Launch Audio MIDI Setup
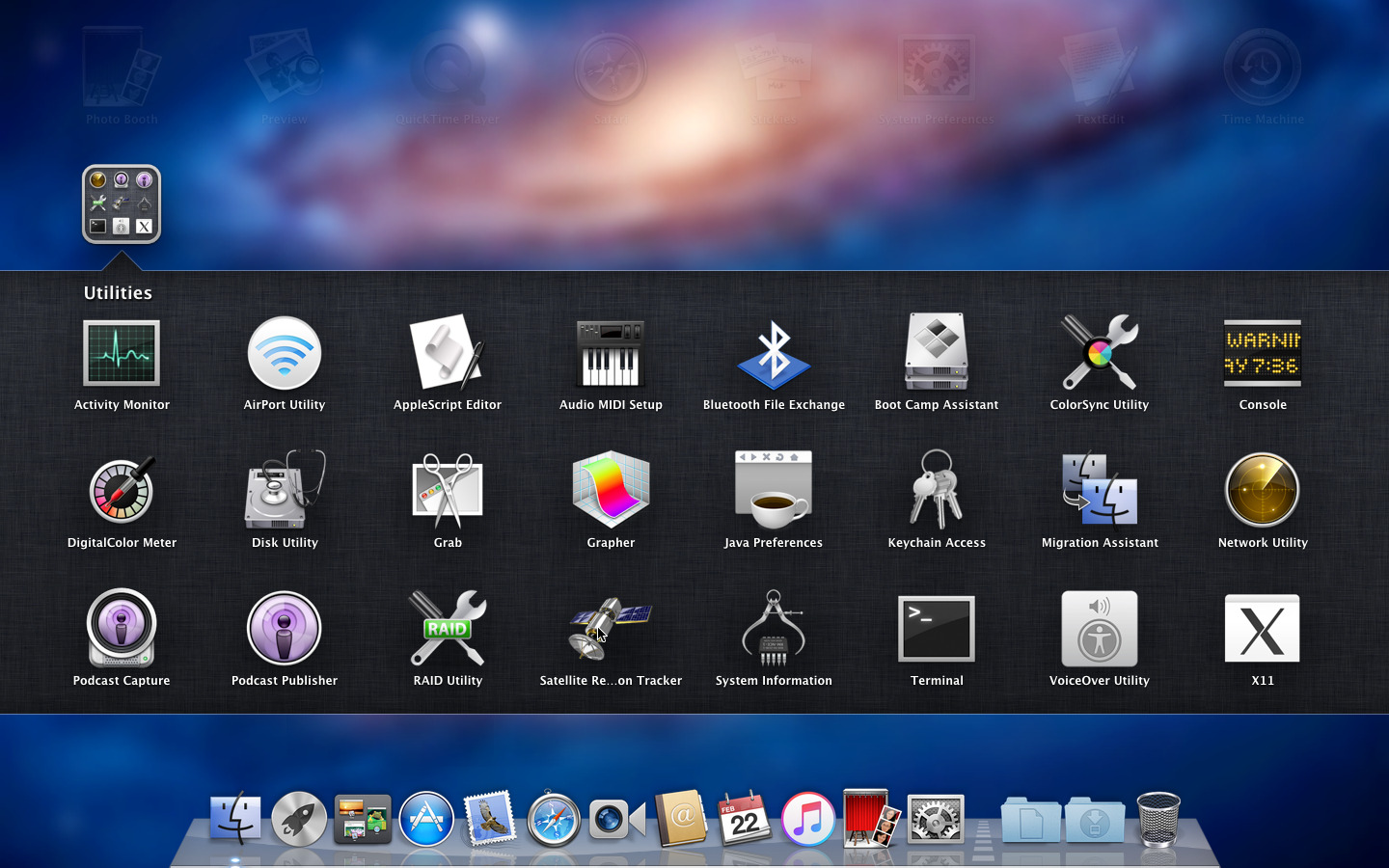 tap(611, 355)
